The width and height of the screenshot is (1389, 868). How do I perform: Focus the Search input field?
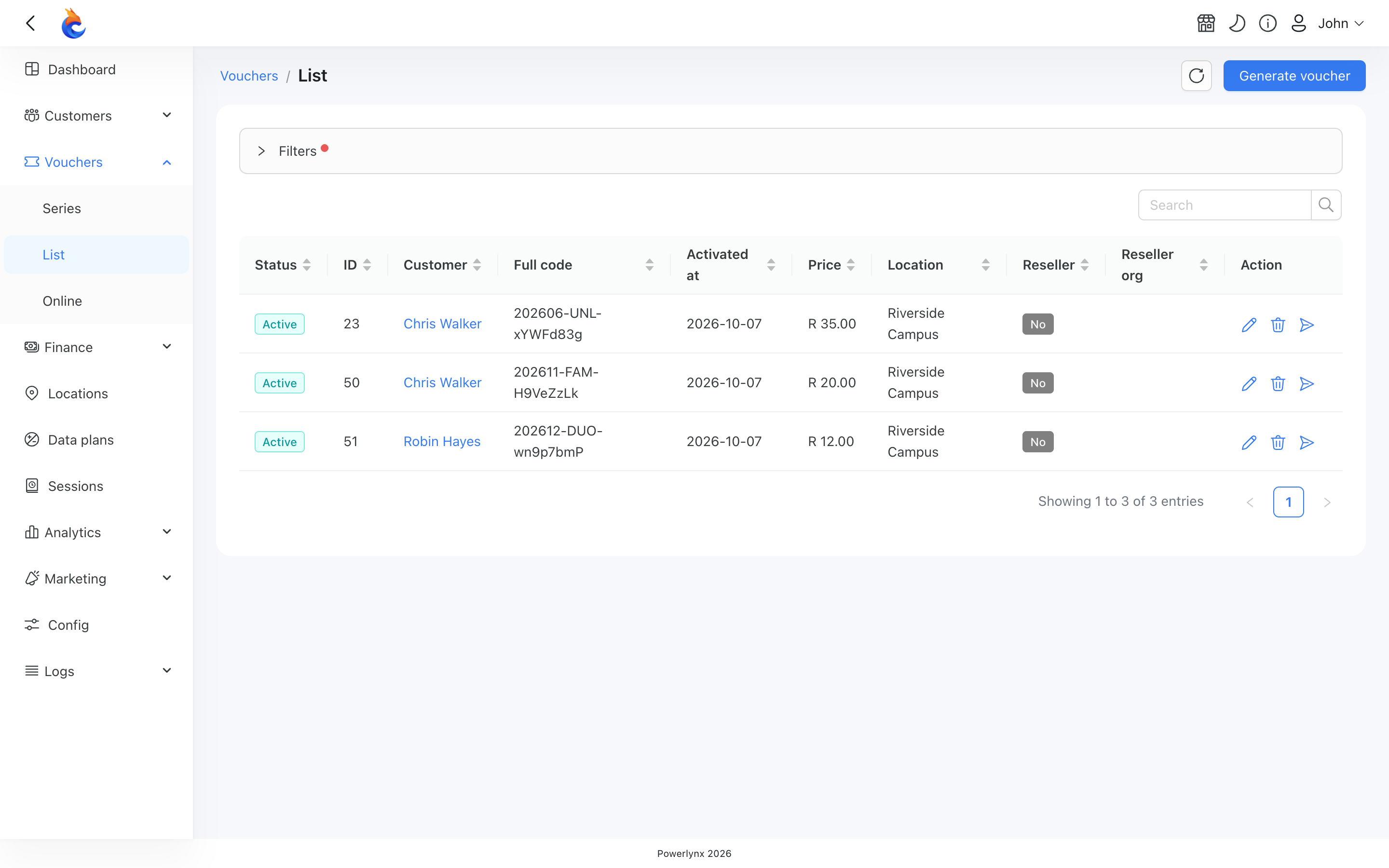(x=1225, y=205)
